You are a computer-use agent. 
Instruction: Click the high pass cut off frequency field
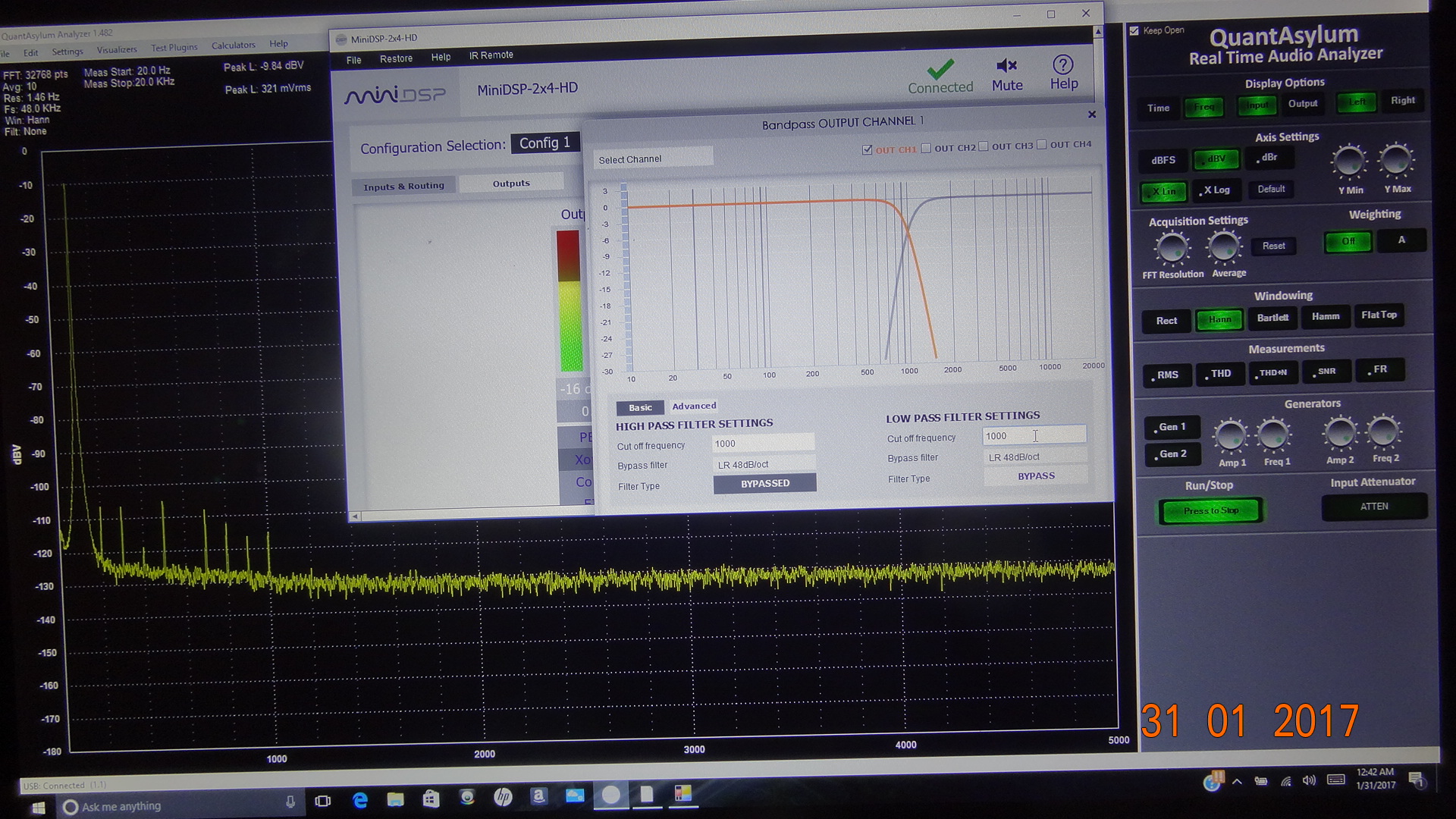click(763, 443)
